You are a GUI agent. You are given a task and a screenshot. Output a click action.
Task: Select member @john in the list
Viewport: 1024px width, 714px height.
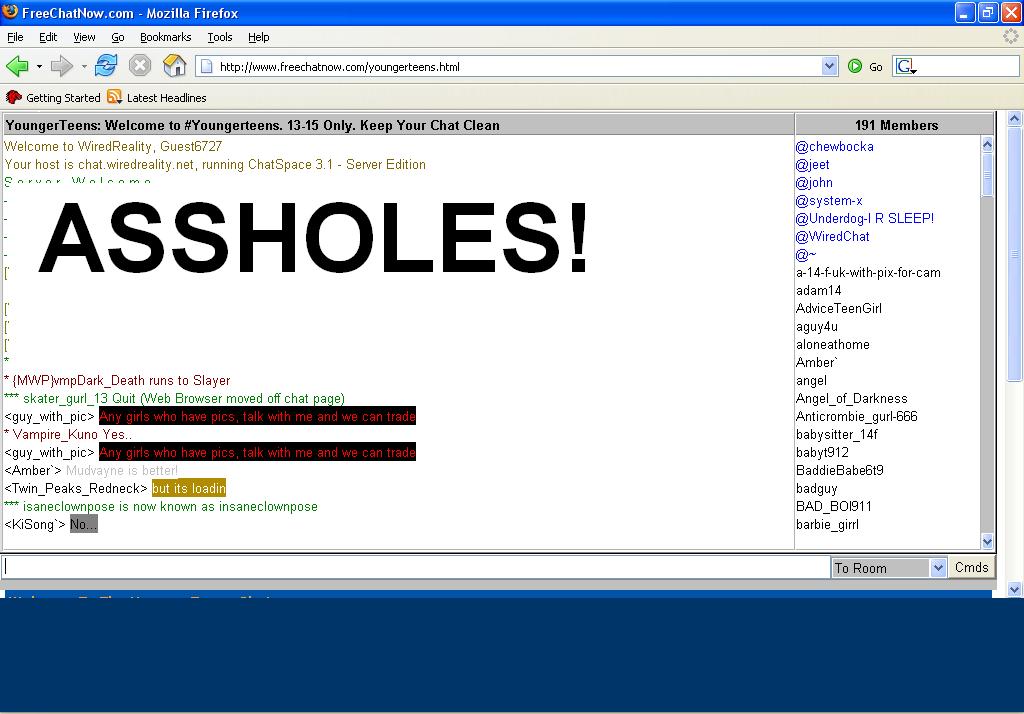click(x=814, y=183)
